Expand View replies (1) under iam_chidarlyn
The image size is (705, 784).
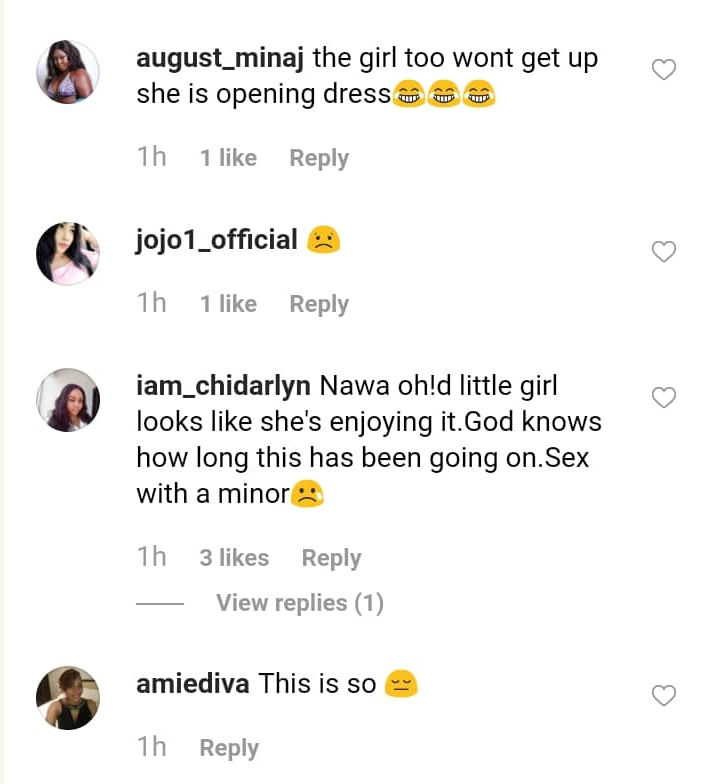coord(299,603)
